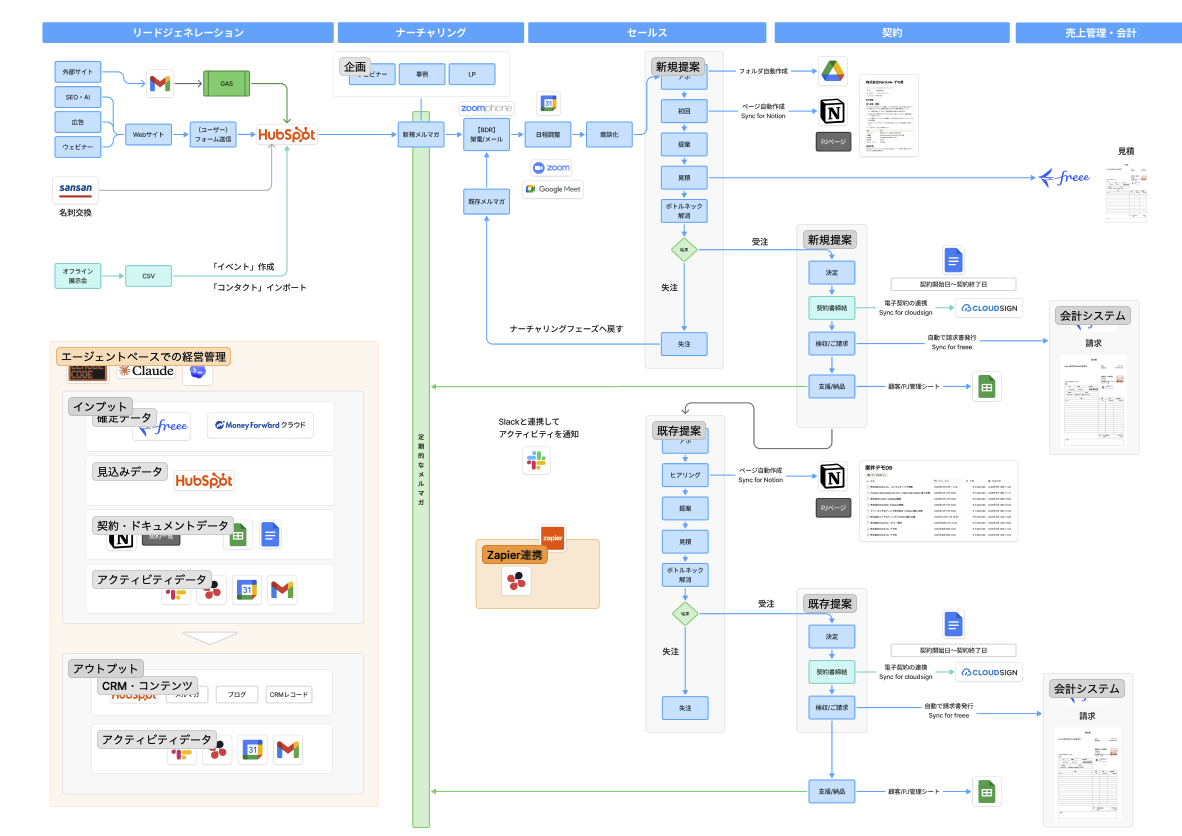1182x836 pixels.
Task: Click the CRMレコード box
Action: [289, 695]
